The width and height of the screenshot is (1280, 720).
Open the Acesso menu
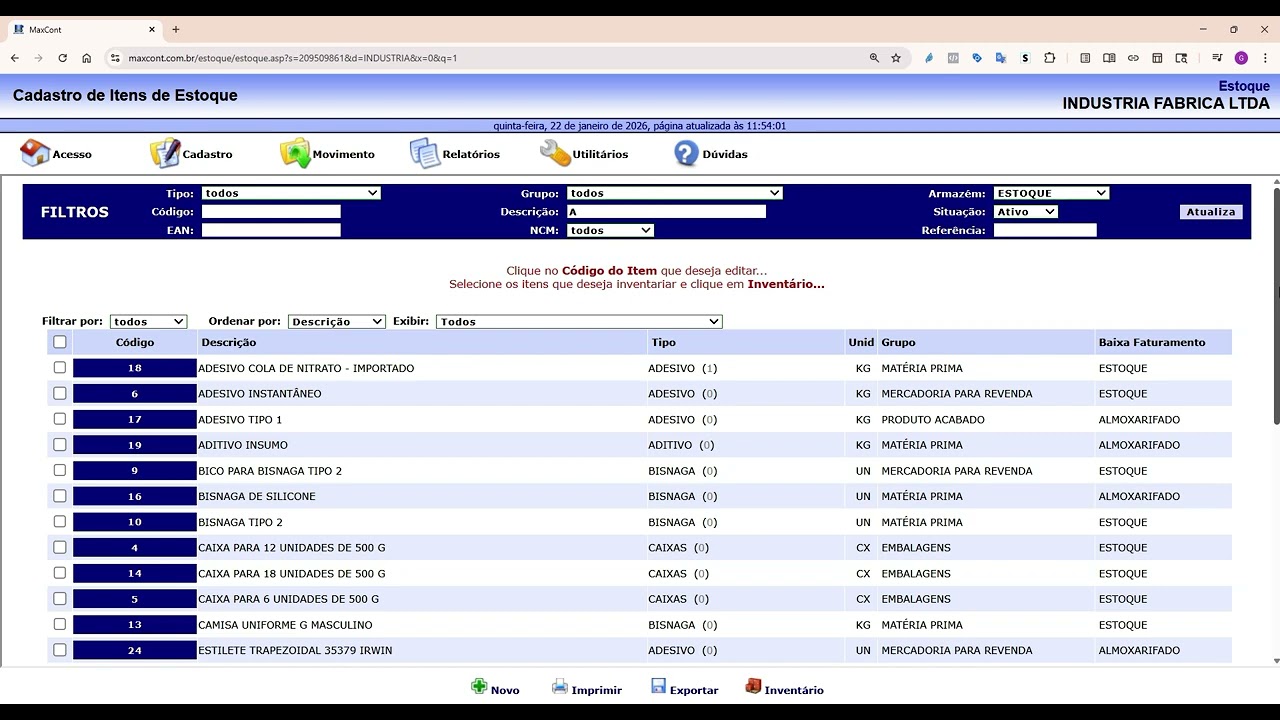(72, 154)
